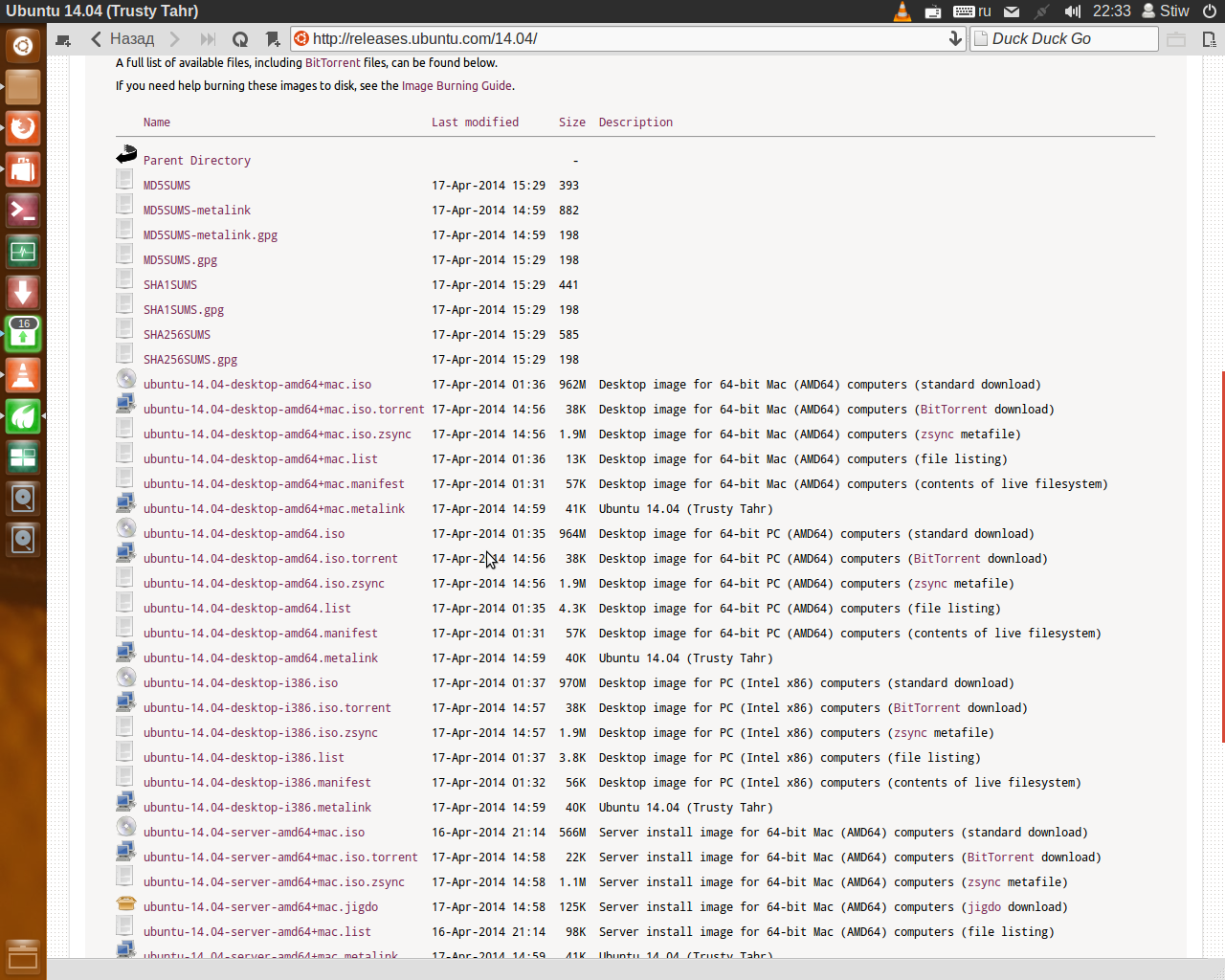This screenshot has width=1225, height=980.
Task: Follow BitTorrent link in desktop-i386 torrent description
Action: point(926,708)
